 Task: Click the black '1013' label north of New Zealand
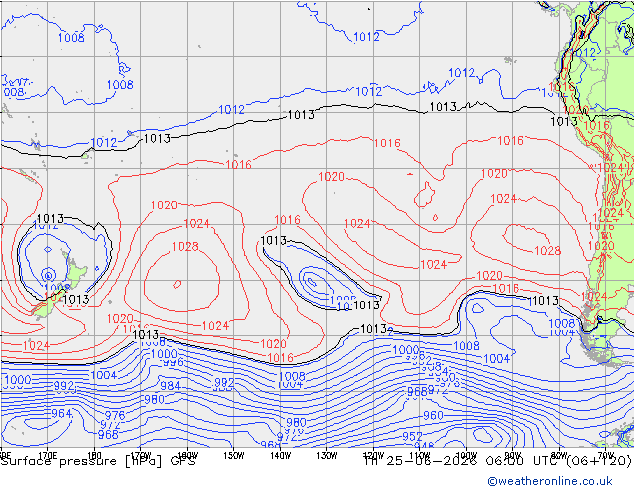tap(50, 219)
